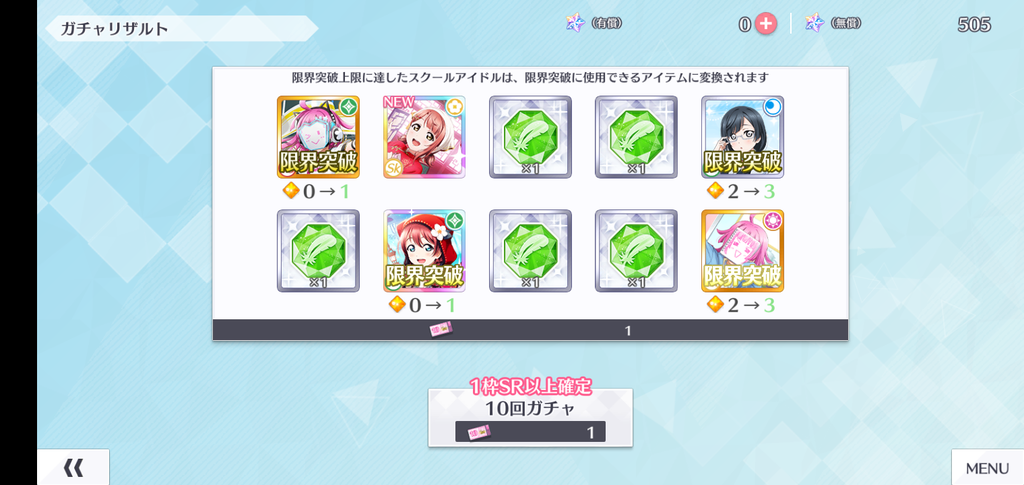Tap the bottom-row green gem beside the sketchbook card
Screen dimensions: 1024x485
click(x=636, y=251)
